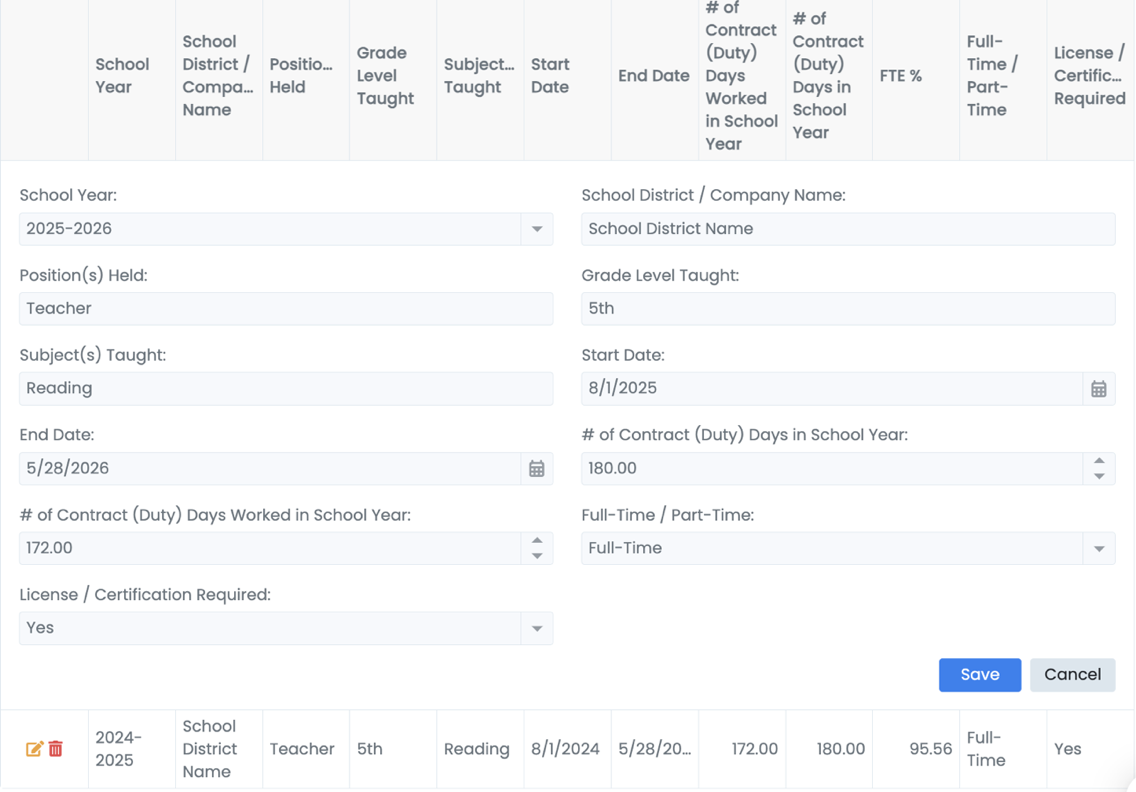Increase Contract Days in School Year value
The height and width of the screenshot is (792, 1136).
(1099, 461)
